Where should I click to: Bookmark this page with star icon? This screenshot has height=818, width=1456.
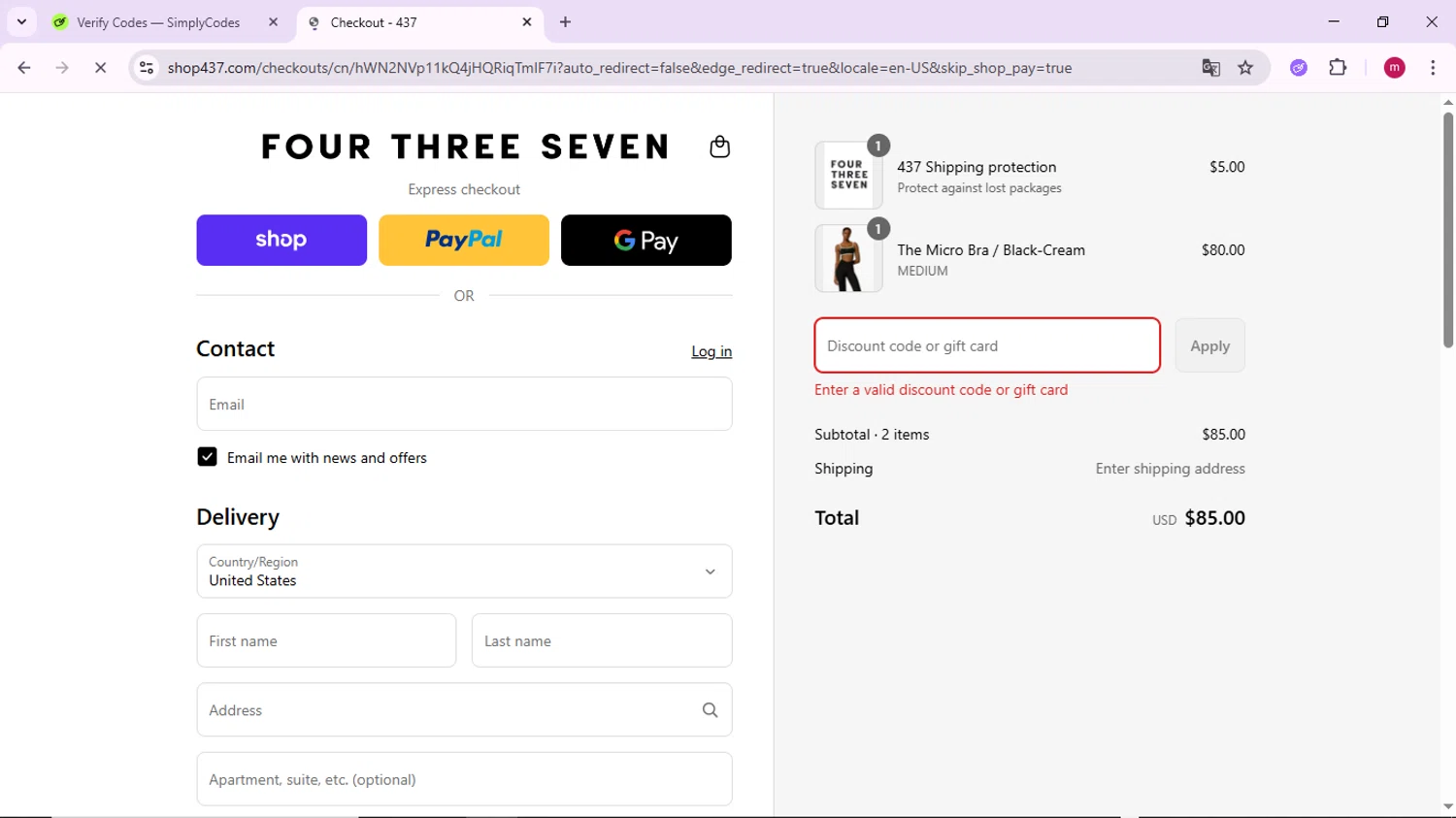[1245, 68]
